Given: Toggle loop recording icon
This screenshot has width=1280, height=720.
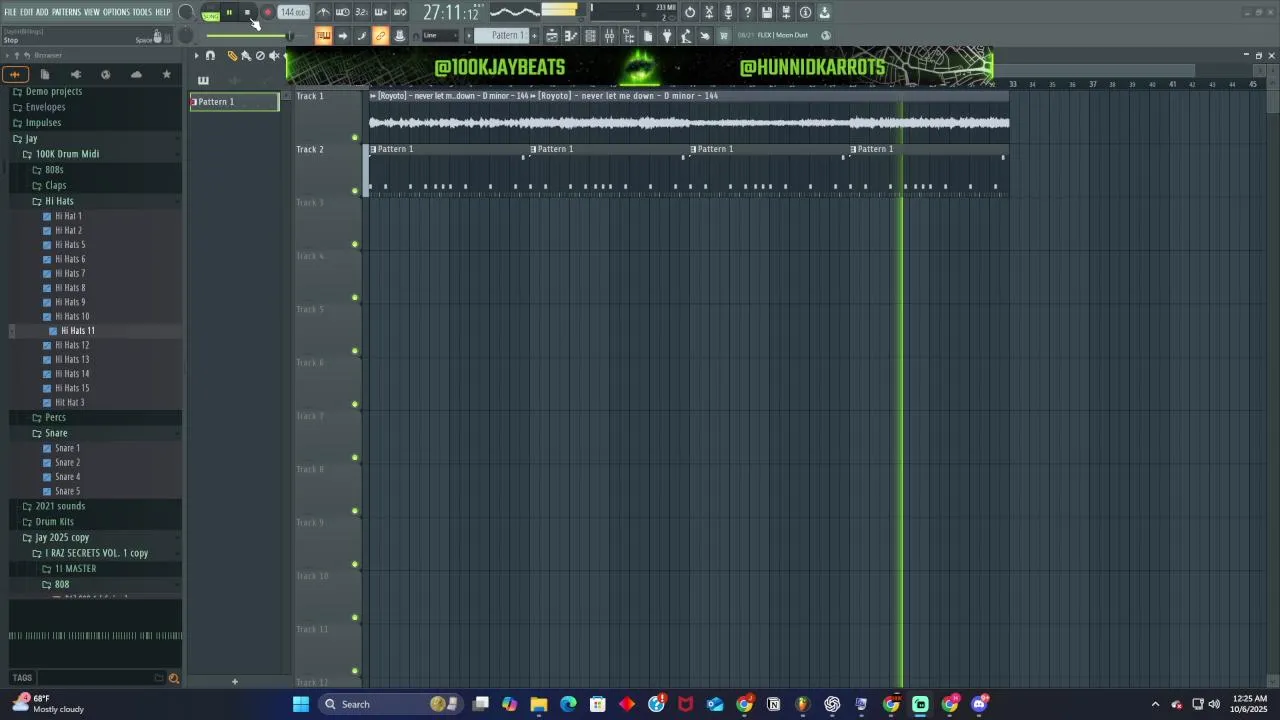Looking at the screenshot, I should 400,12.
